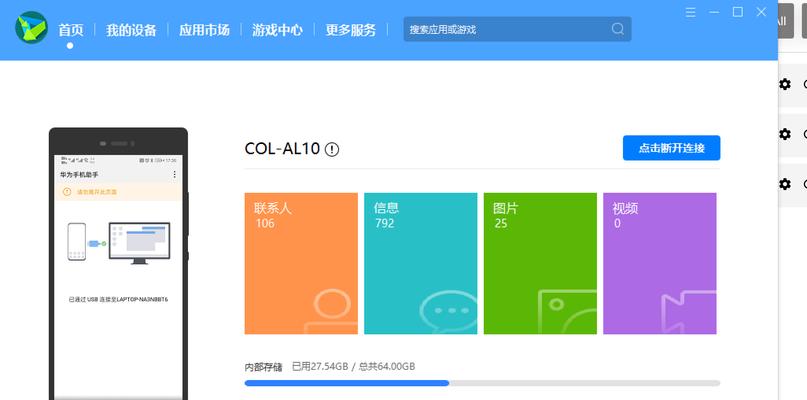Click the search magnifier icon

point(618,29)
